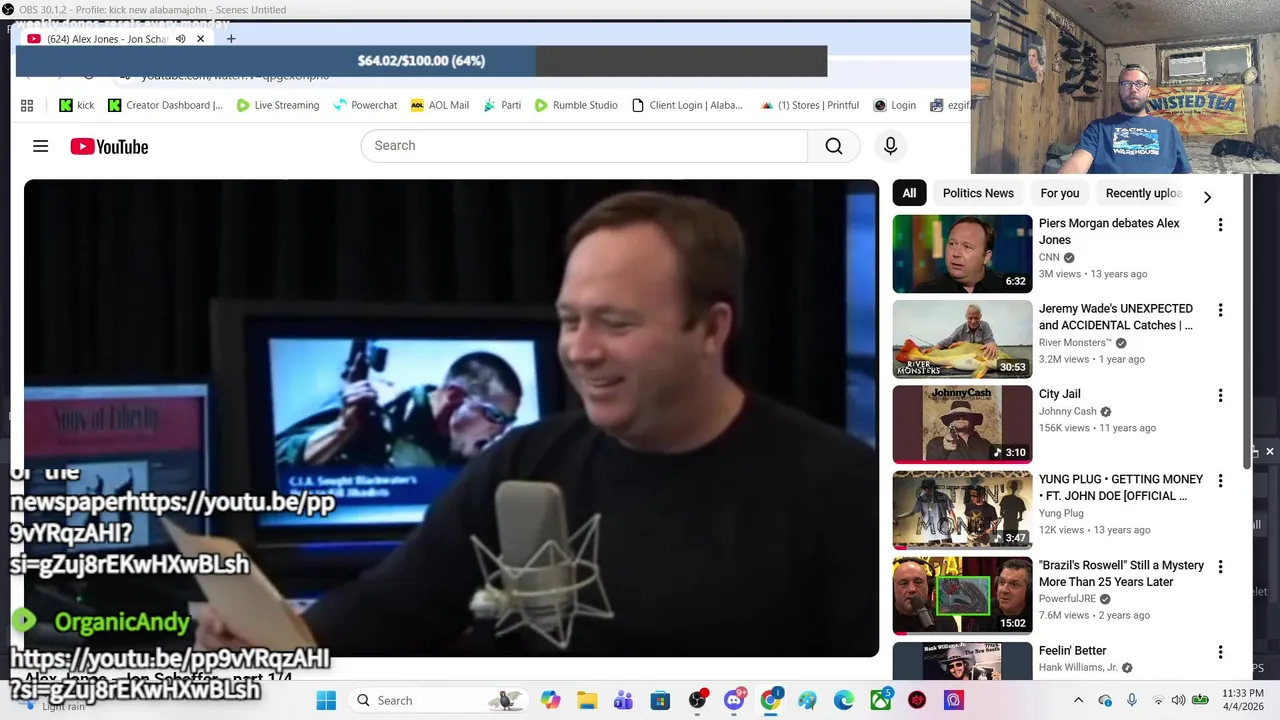The width and height of the screenshot is (1280, 720).
Task: Show more filter chips with arrow
Action: pos(1207,197)
